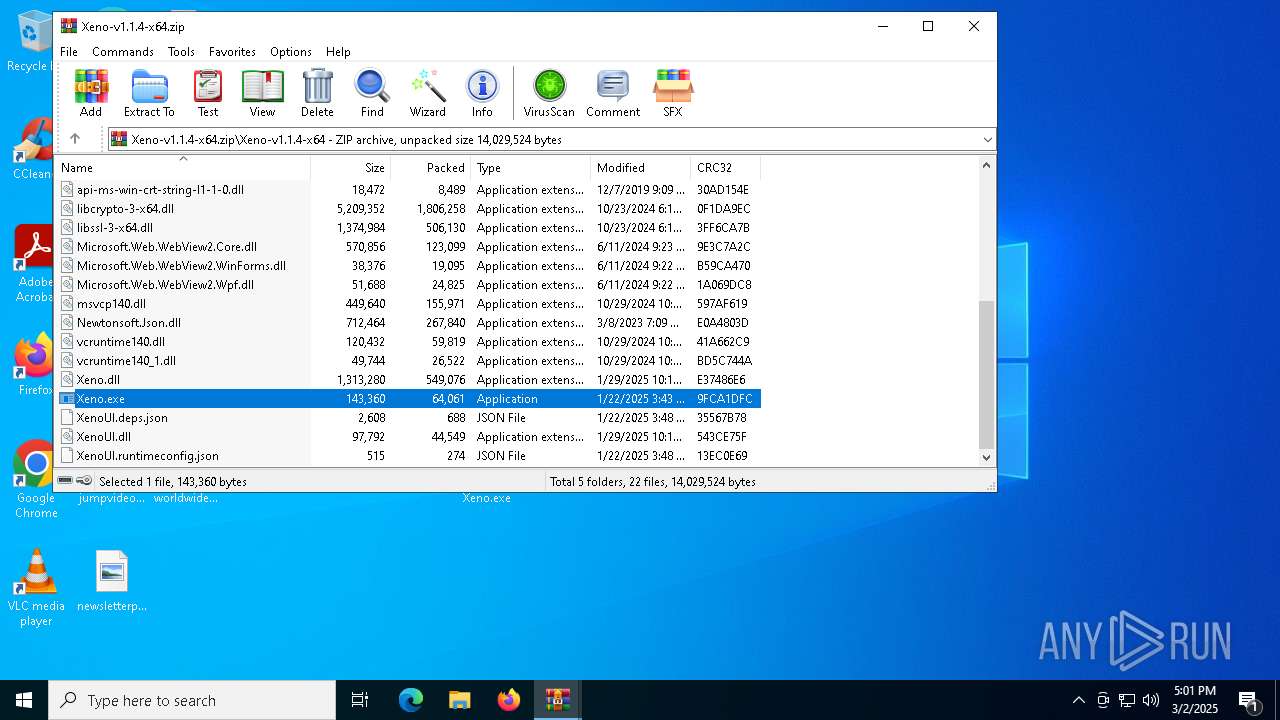Select XenoUI.dll file

(103, 437)
